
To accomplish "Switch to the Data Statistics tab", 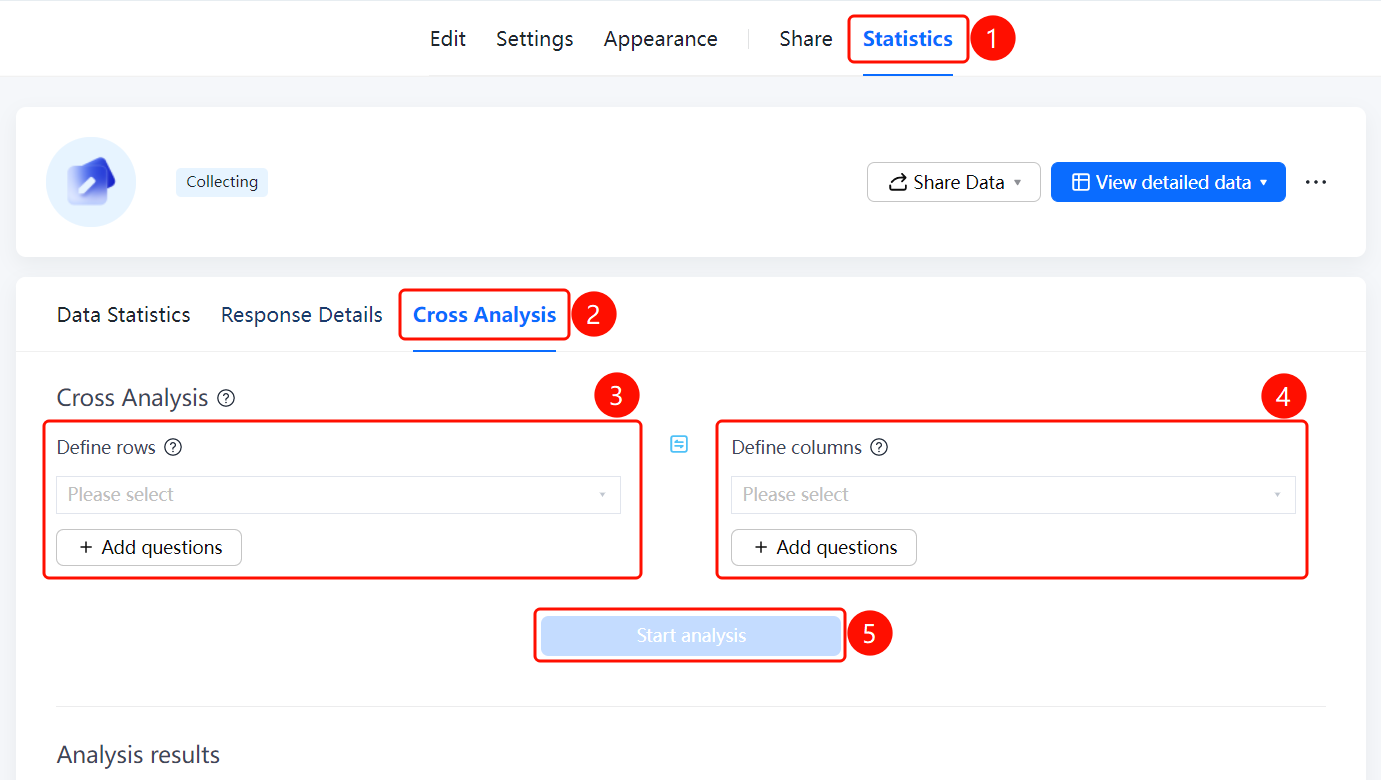I will [x=124, y=315].
